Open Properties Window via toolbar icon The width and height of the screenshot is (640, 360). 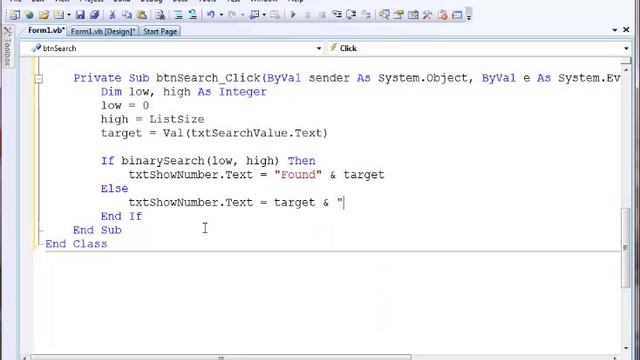click(x=399, y=15)
